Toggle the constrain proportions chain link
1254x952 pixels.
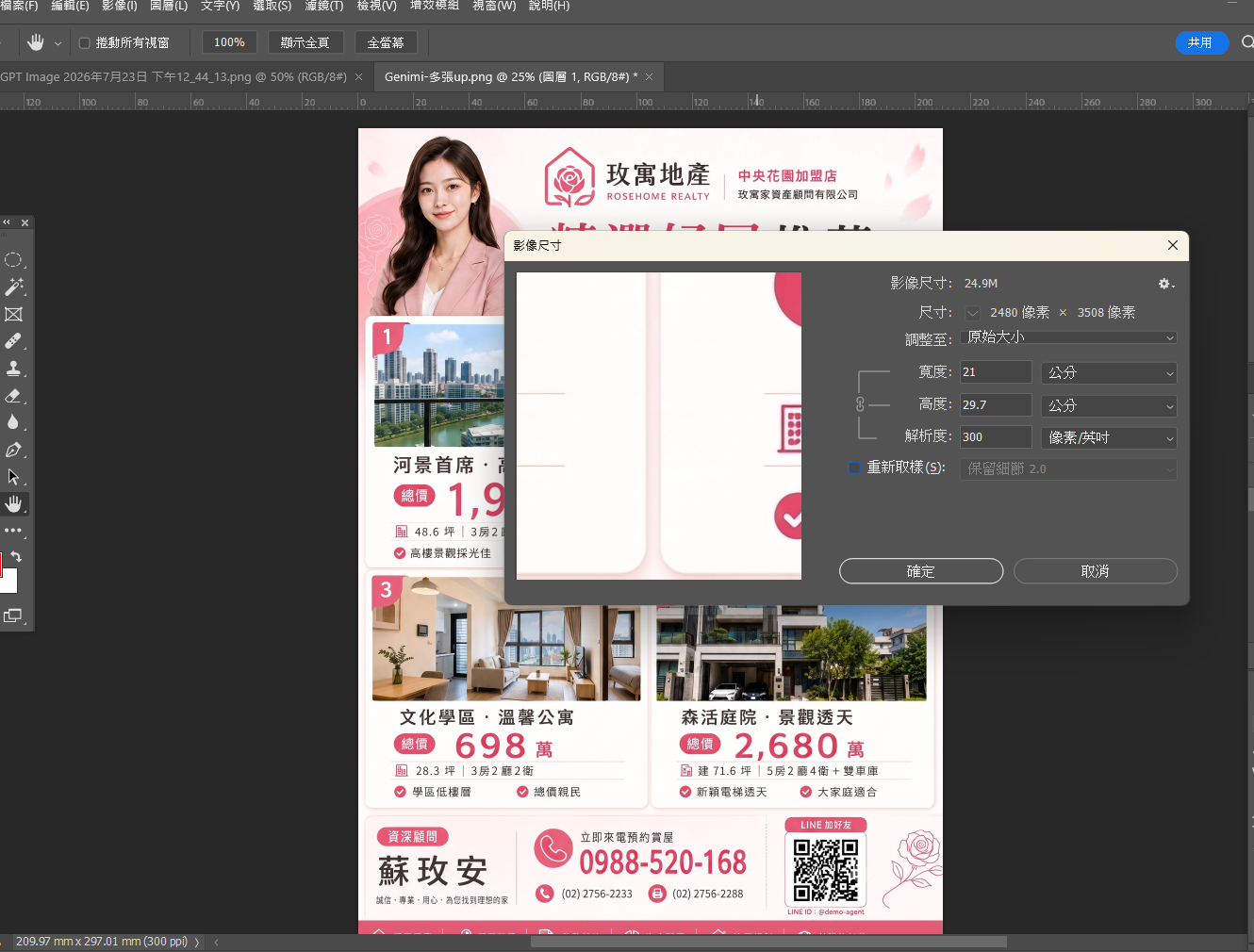pos(860,404)
